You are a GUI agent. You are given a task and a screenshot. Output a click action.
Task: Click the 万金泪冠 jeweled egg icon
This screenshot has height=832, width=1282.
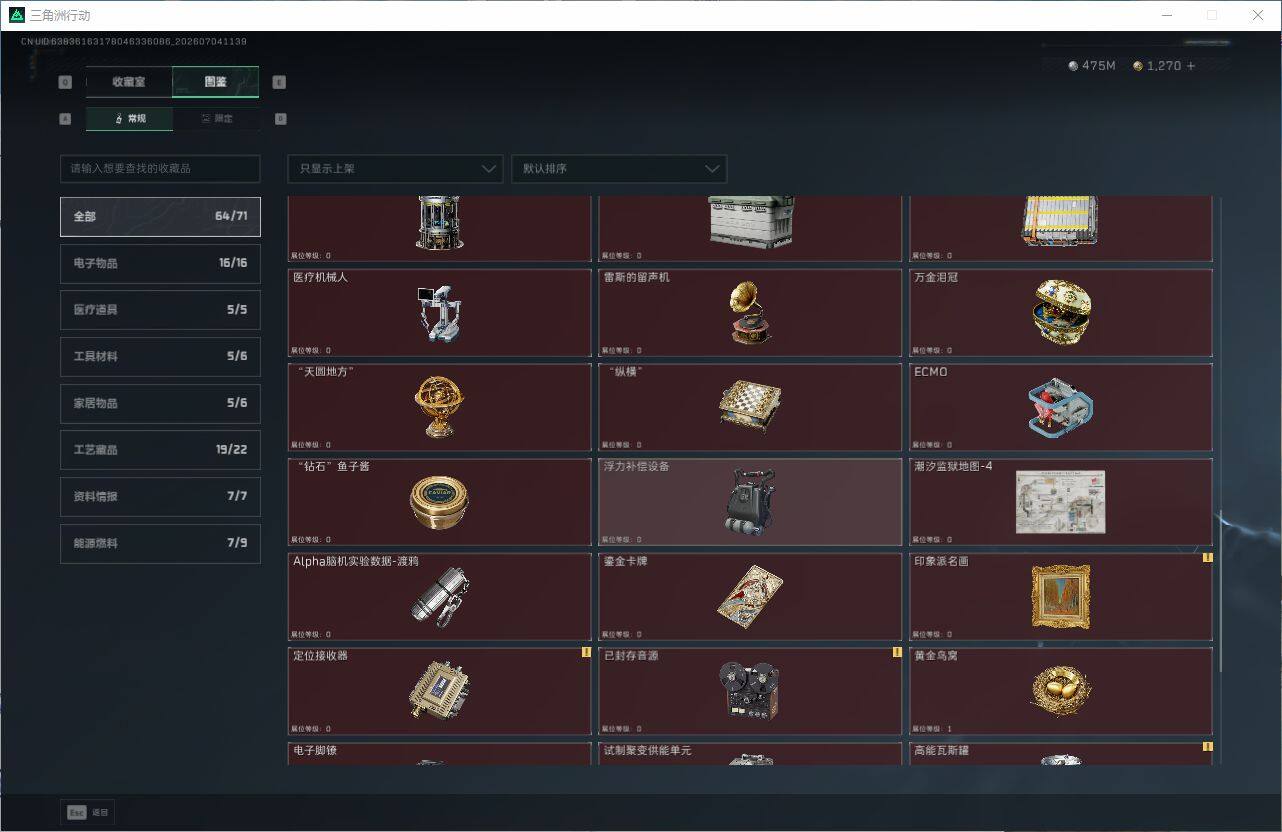[1061, 313]
